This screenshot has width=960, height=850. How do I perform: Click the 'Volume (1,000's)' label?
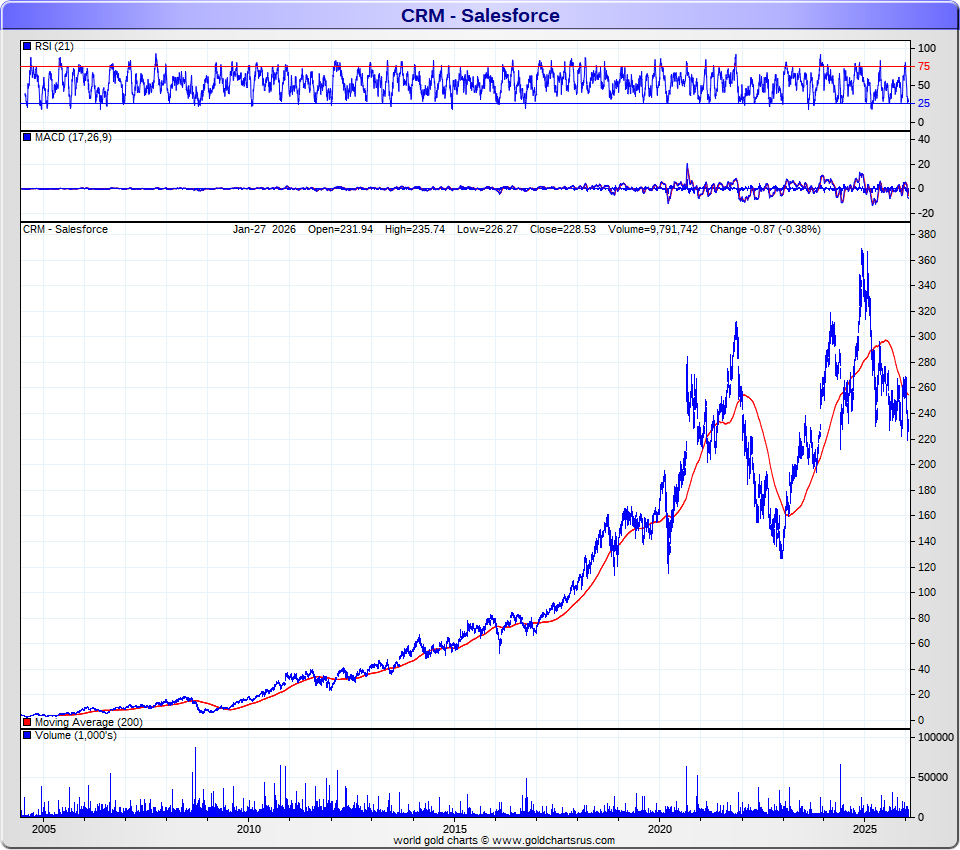(75, 735)
